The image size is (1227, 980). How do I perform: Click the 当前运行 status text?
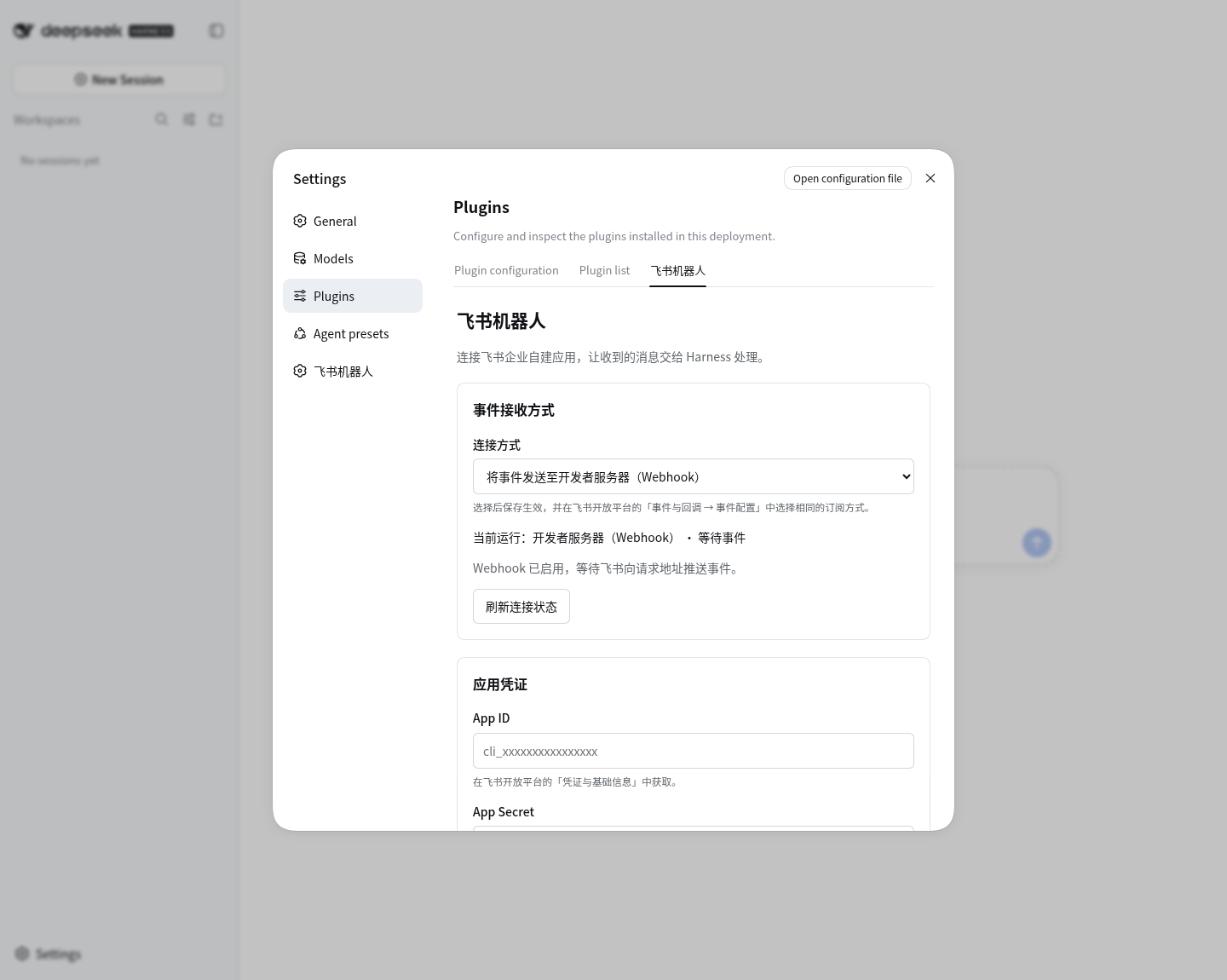tap(609, 538)
